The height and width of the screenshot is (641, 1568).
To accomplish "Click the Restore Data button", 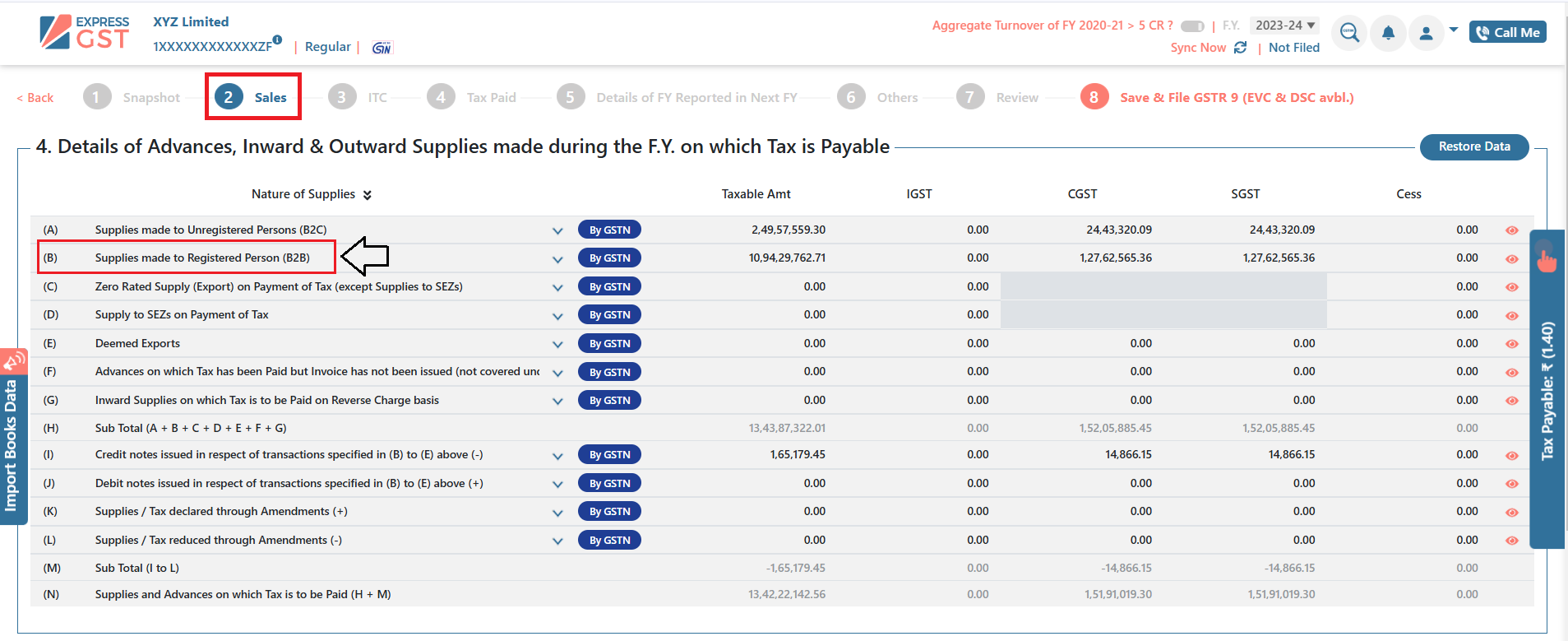I will point(1474,146).
